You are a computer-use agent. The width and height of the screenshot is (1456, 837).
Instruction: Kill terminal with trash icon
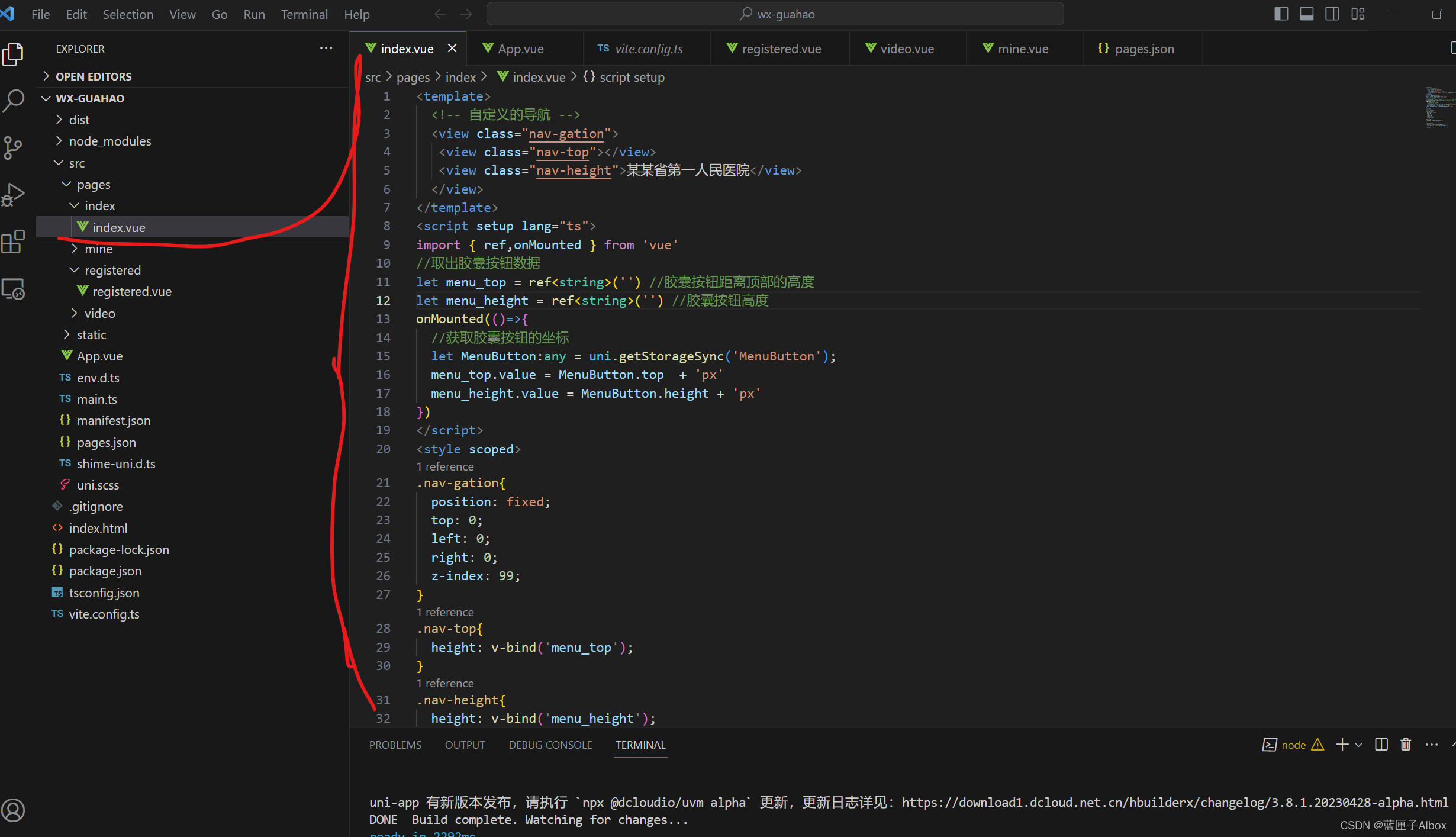1406,745
